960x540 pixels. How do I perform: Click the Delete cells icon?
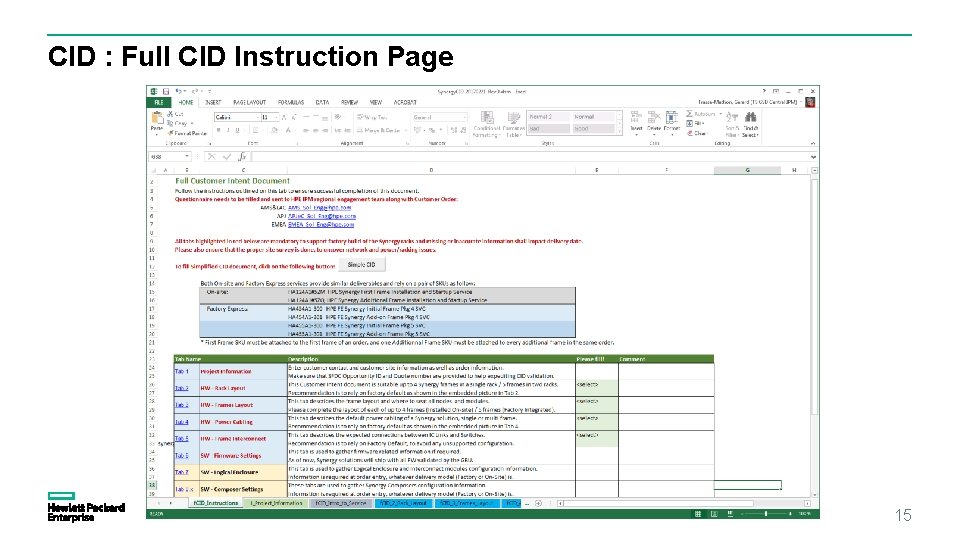coord(654,118)
